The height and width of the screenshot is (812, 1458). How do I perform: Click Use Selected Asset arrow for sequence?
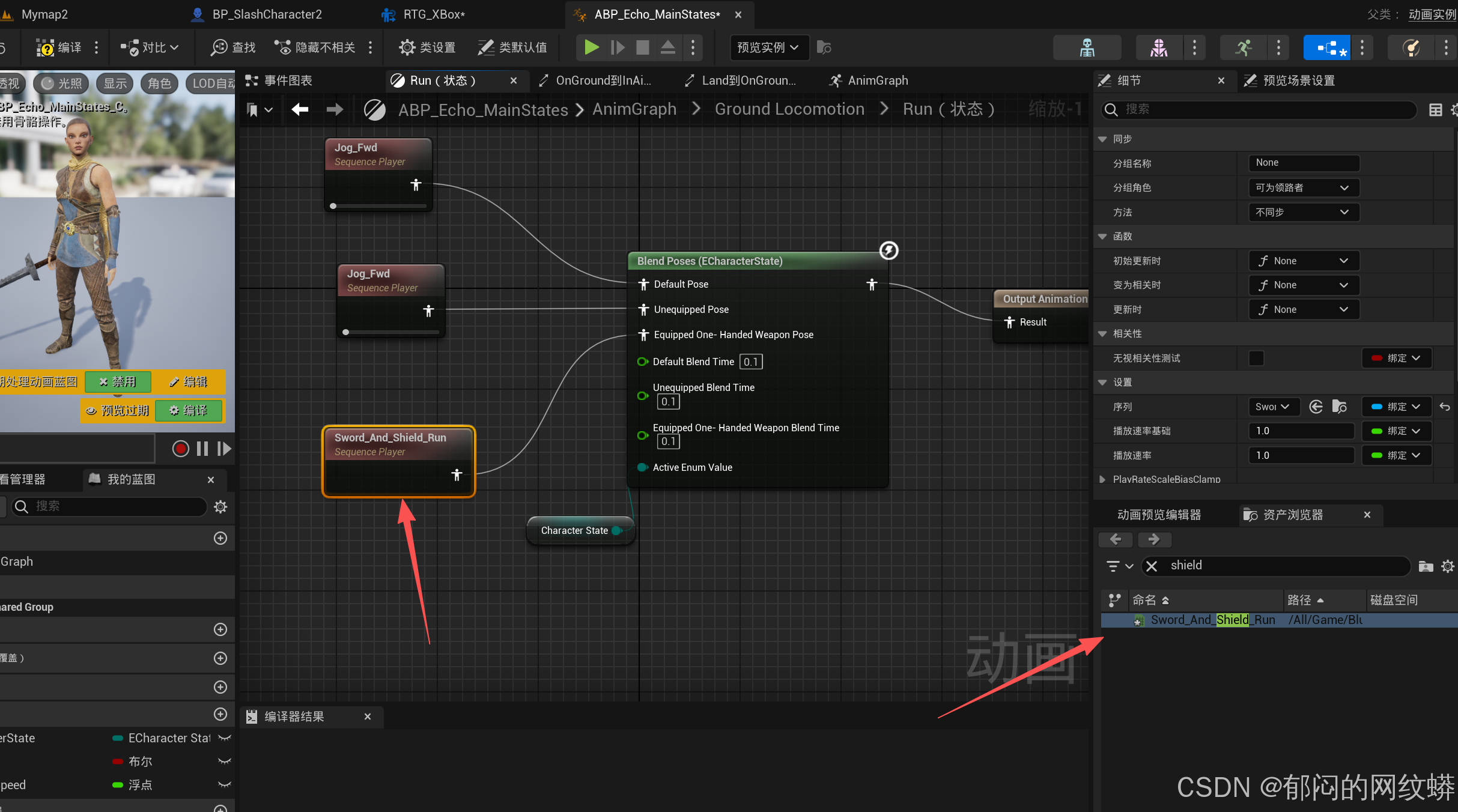[1316, 407]
